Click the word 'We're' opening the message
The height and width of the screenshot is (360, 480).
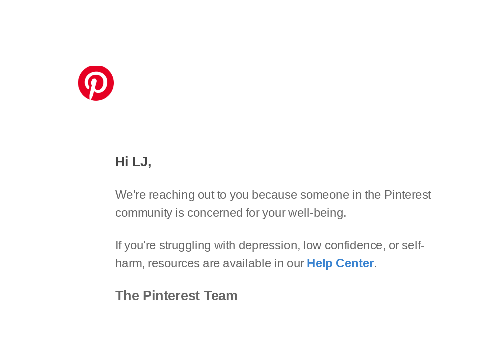pos(130,195)
